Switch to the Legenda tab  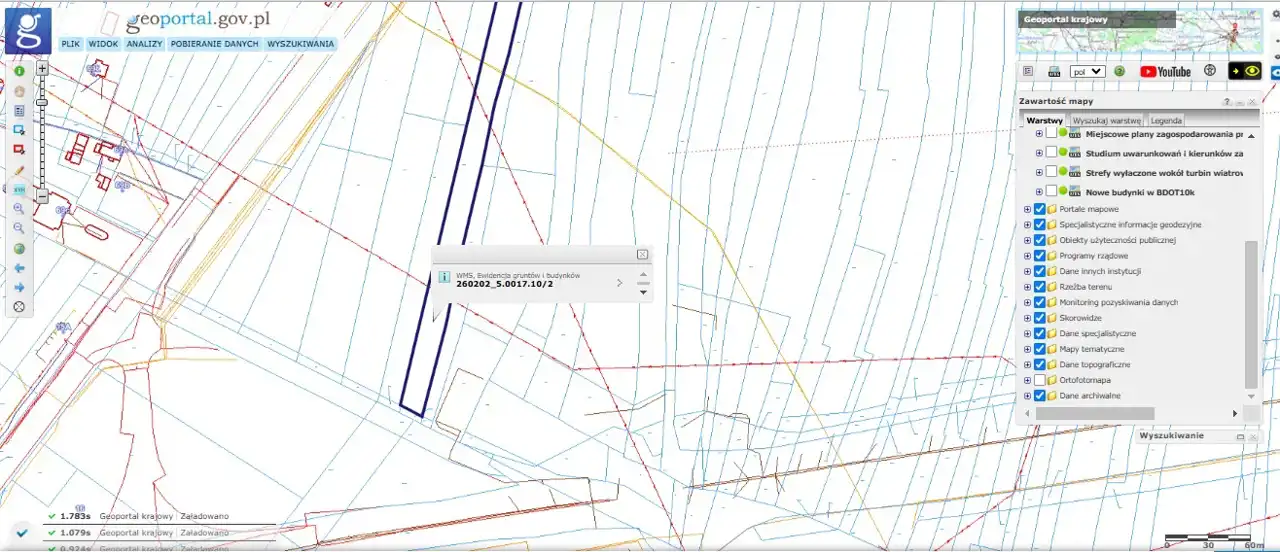click(x=1165, y=120)
